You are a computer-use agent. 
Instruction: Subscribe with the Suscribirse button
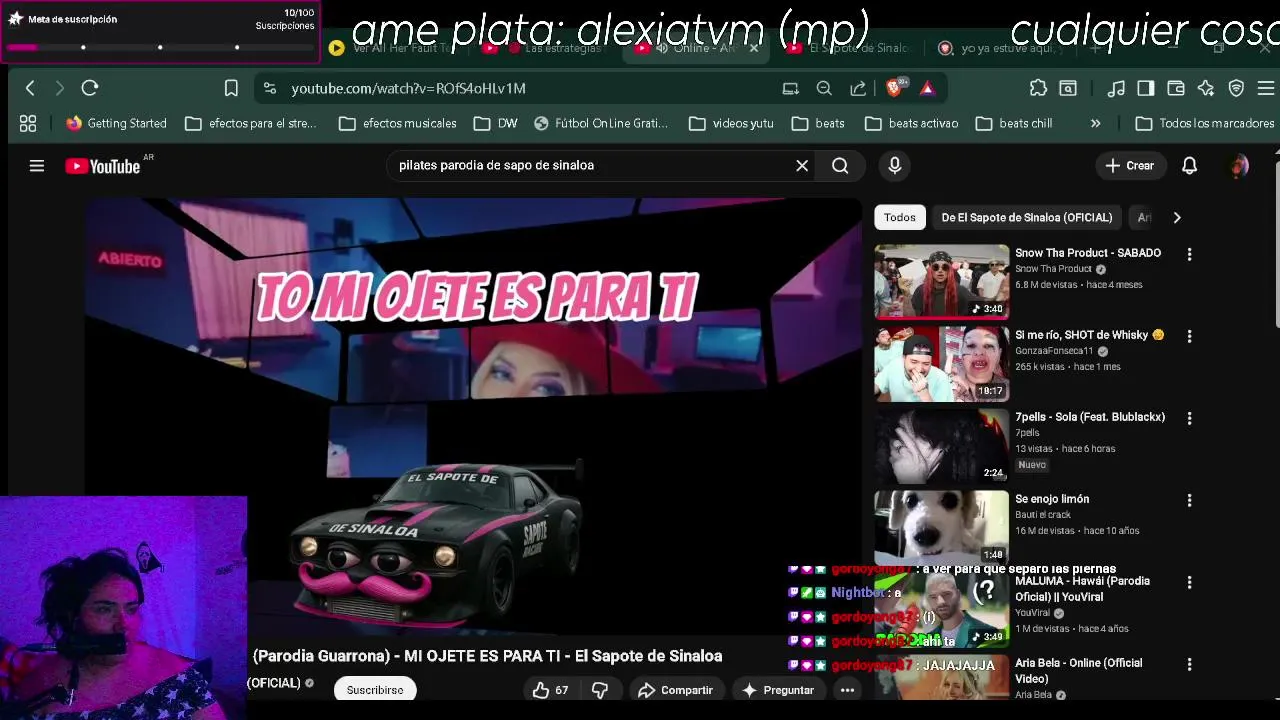click(x=375, y=690)
